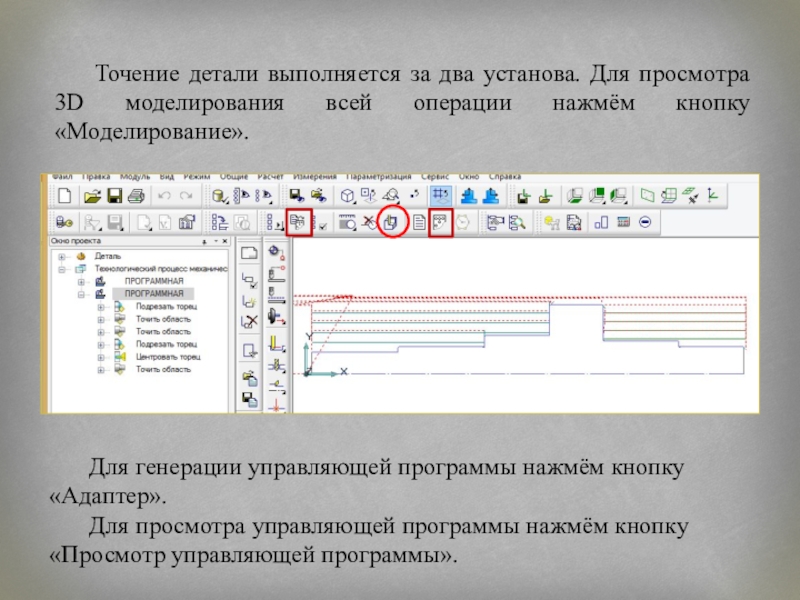This screenshot has width=800, height=600.
Task: Open the control program viewer icon in the right red square
Action: pyautogui.click(x=441, y=222)
